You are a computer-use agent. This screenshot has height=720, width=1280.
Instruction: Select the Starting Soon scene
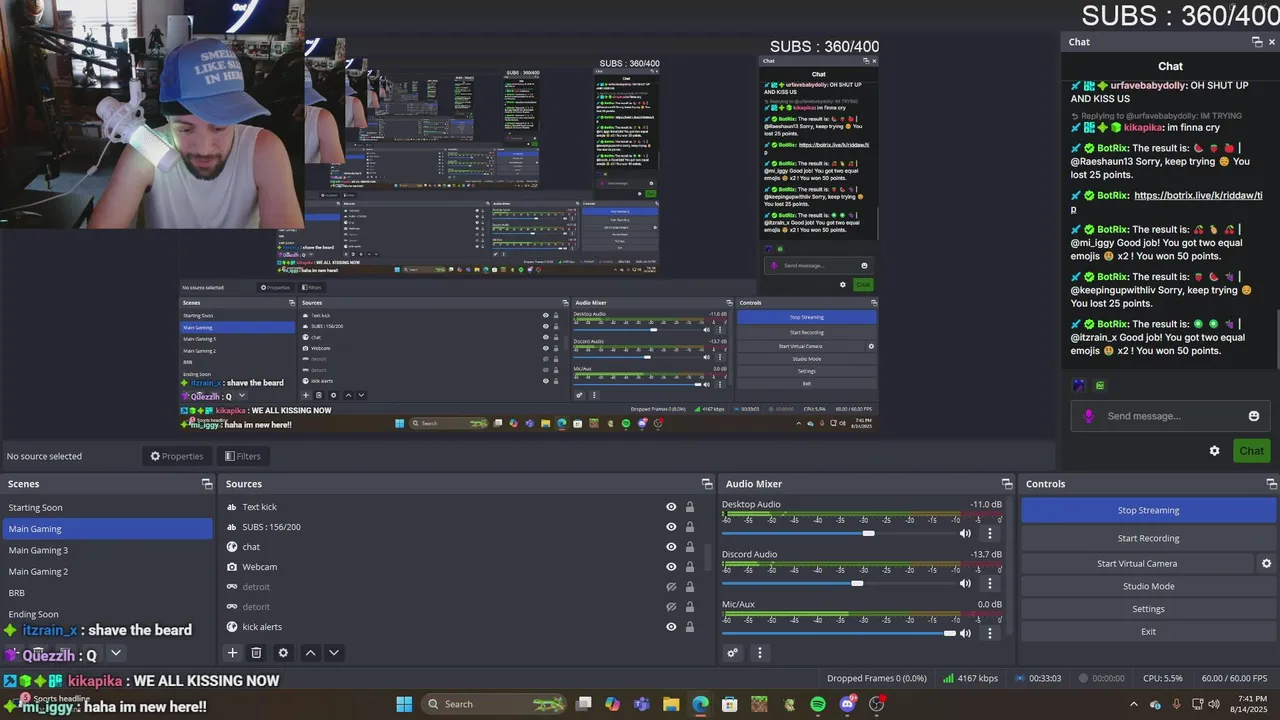(106, 507)
